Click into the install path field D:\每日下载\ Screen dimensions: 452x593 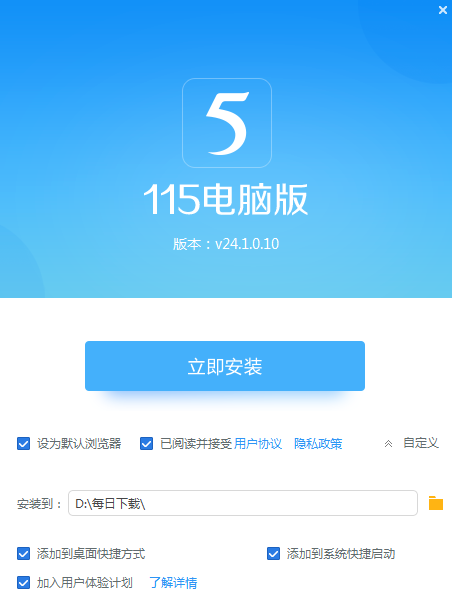coord(243,503)
